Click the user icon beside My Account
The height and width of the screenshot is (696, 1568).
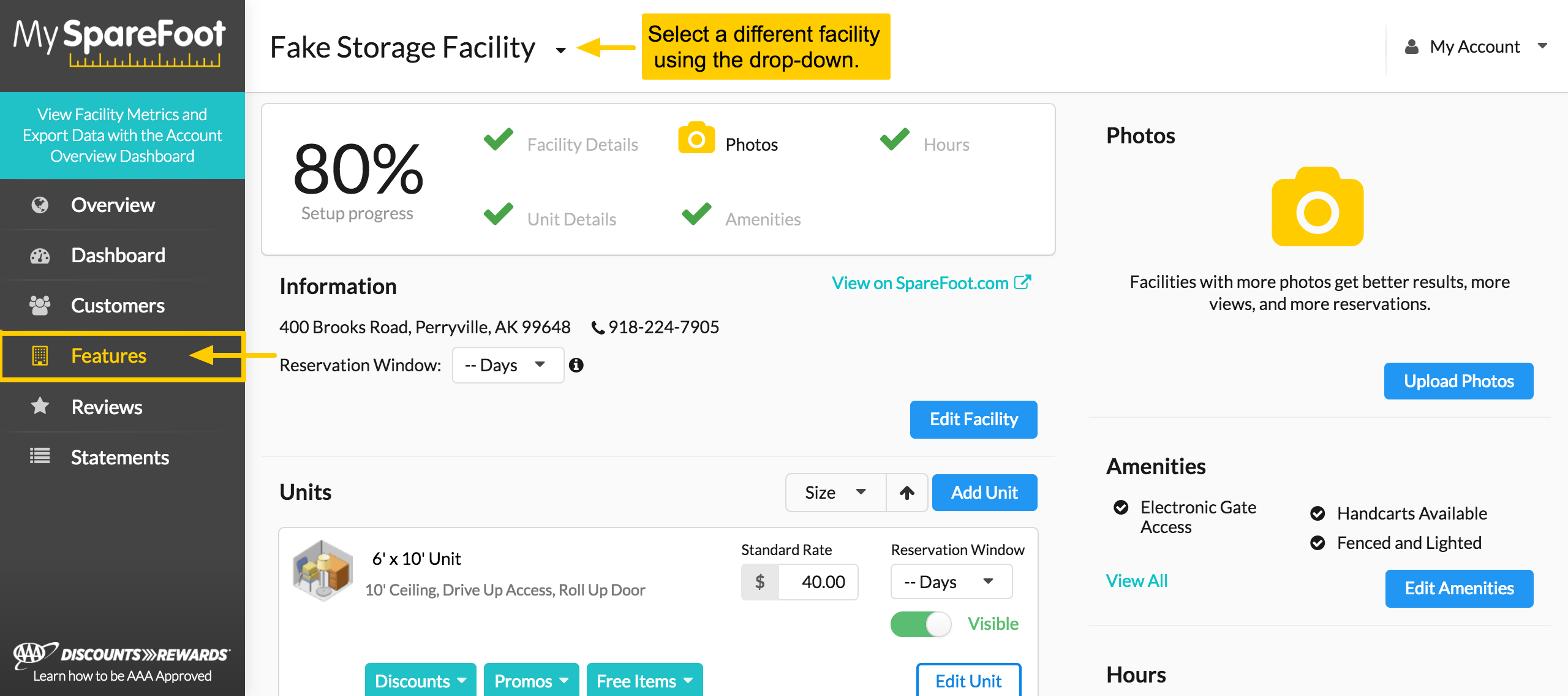1412,47
